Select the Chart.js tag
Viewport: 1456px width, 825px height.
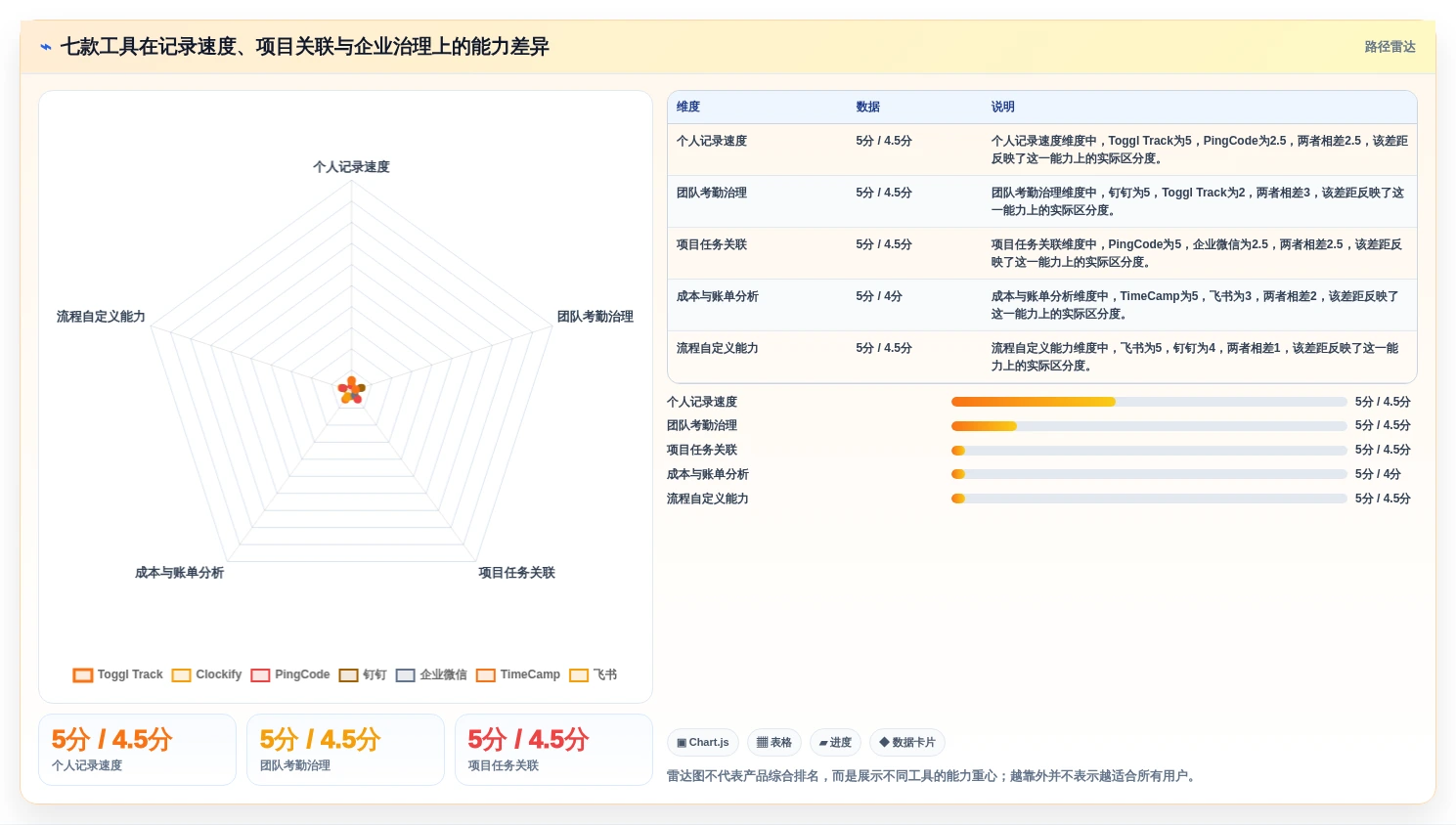703,743
